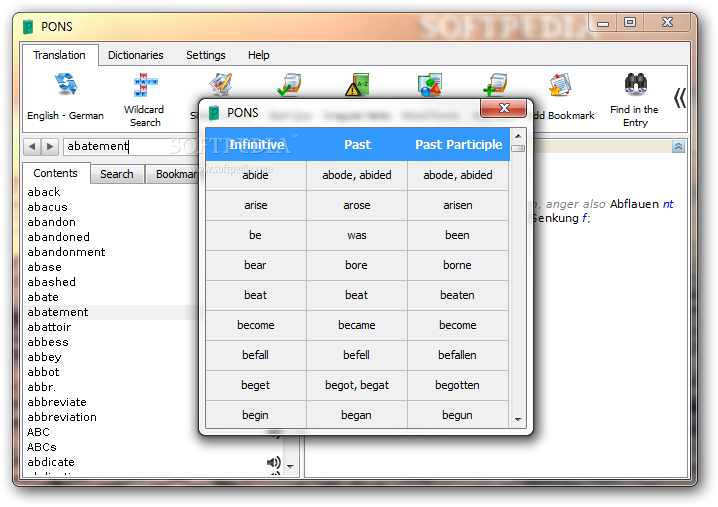Click the Past column header
The height and width of the screenshot is (507, 718).
click(x=357, y=145)
